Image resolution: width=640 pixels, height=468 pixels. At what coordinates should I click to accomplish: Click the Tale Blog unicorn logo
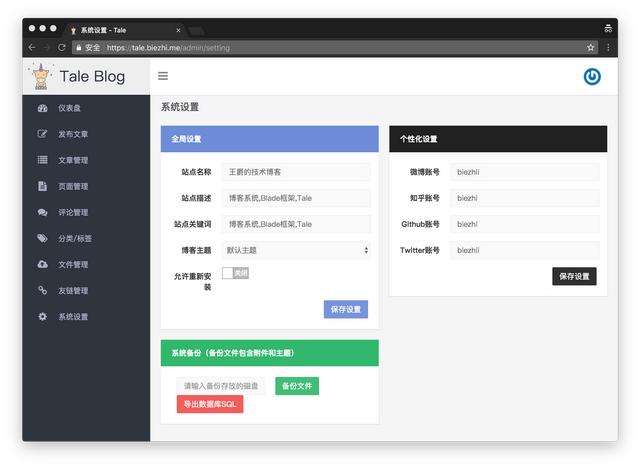41,76
